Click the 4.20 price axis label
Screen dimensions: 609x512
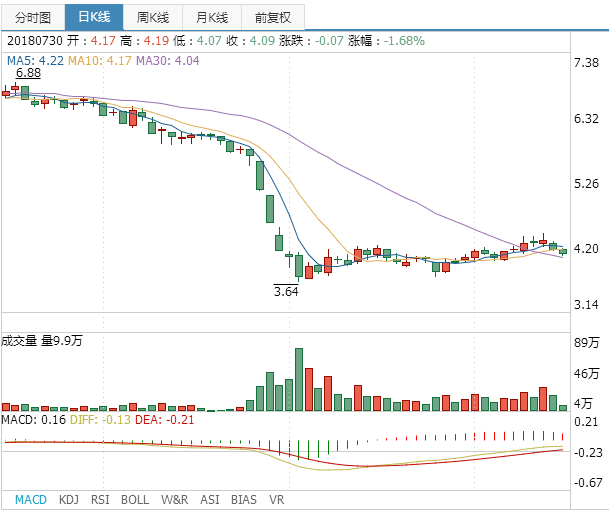[x=586, y=249]
